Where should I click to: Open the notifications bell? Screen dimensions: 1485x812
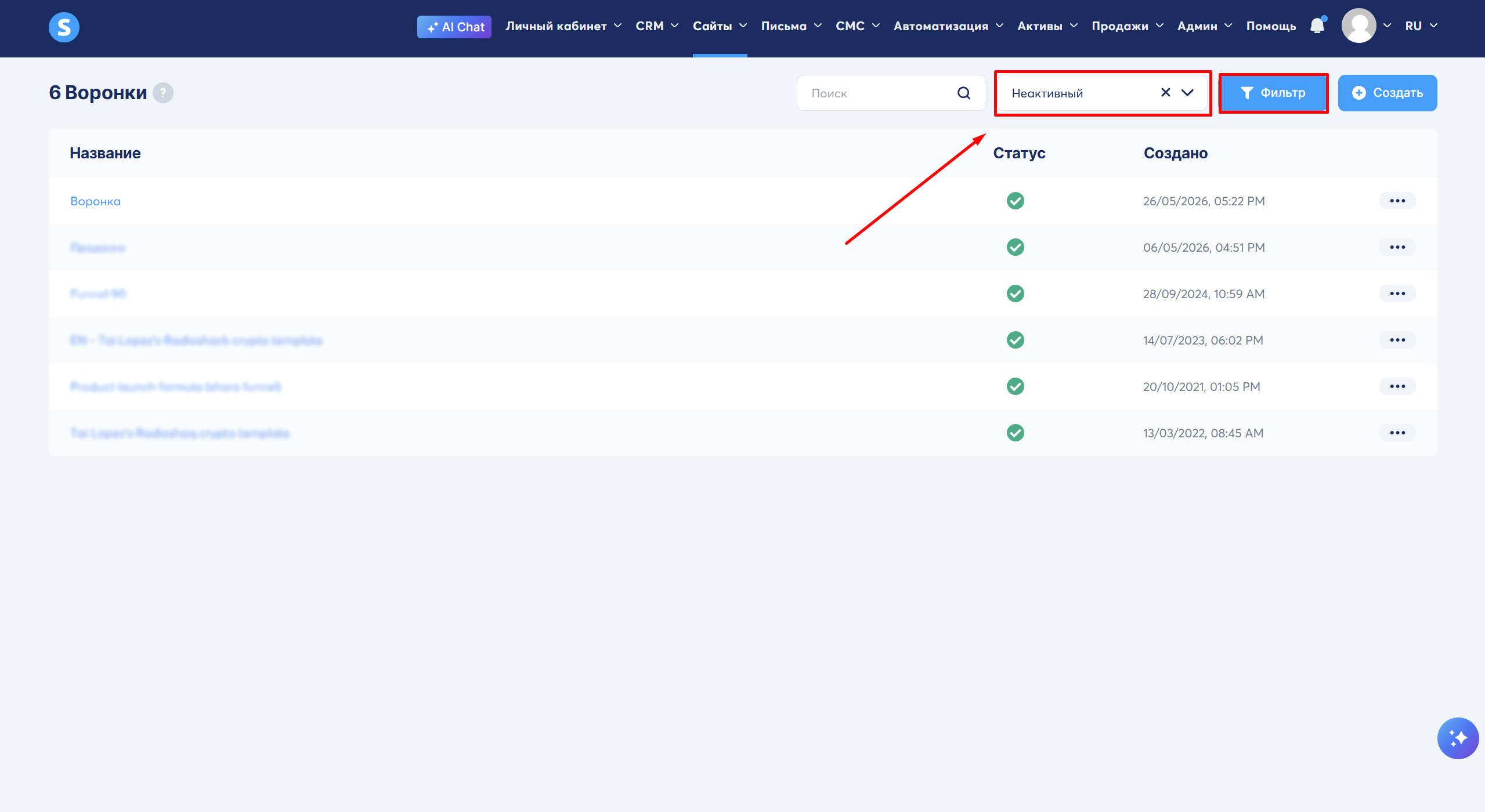(1317, 26)
